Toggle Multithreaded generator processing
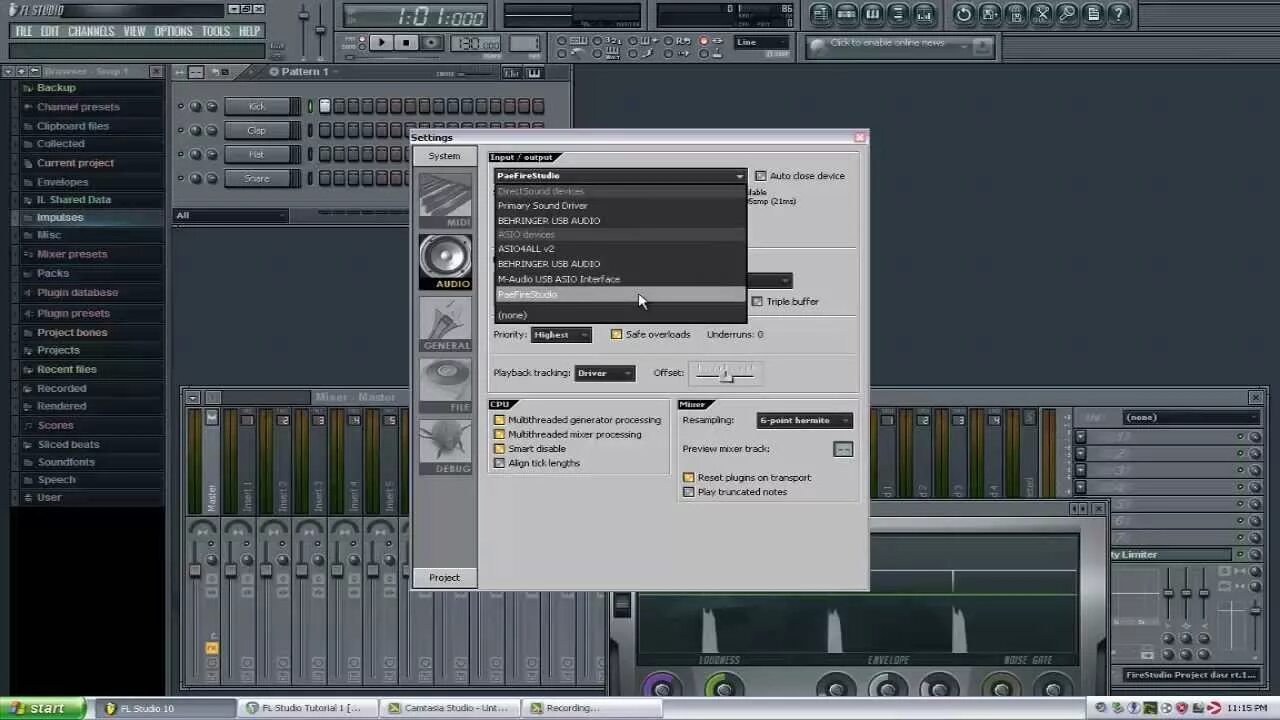 (x=499, y=420)
